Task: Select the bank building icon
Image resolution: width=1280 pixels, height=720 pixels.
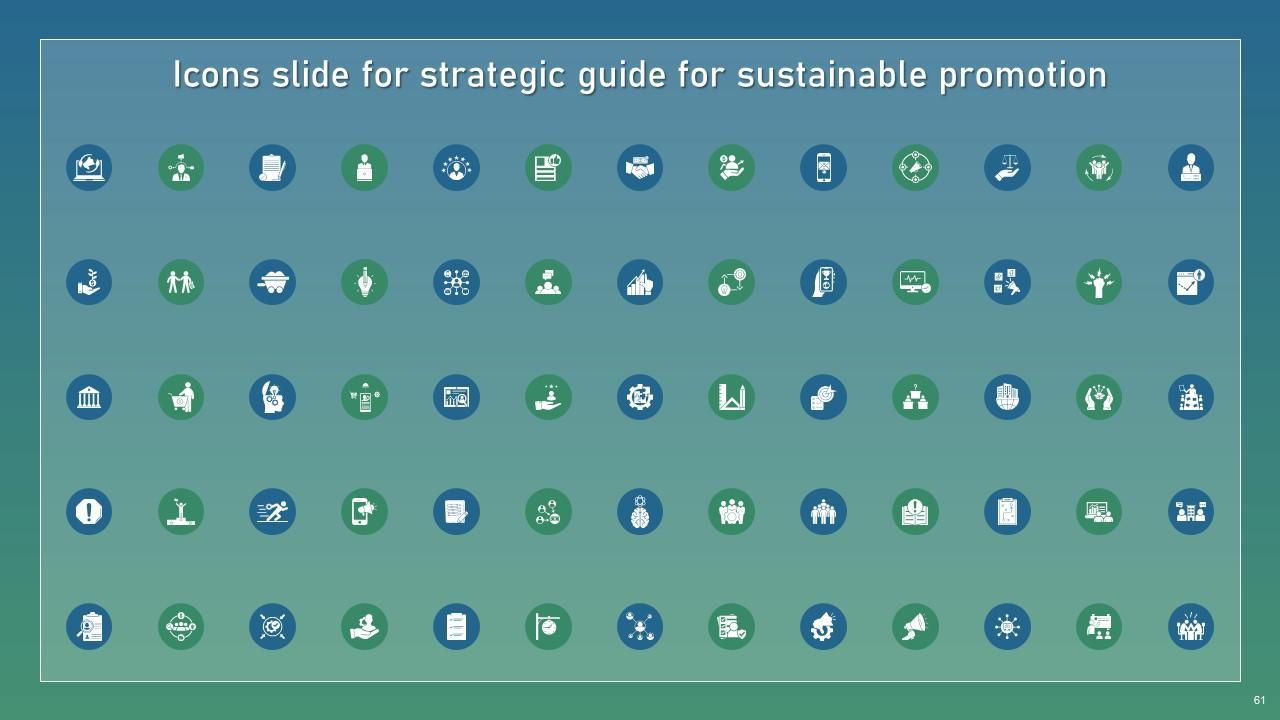Action: (89, 397)
